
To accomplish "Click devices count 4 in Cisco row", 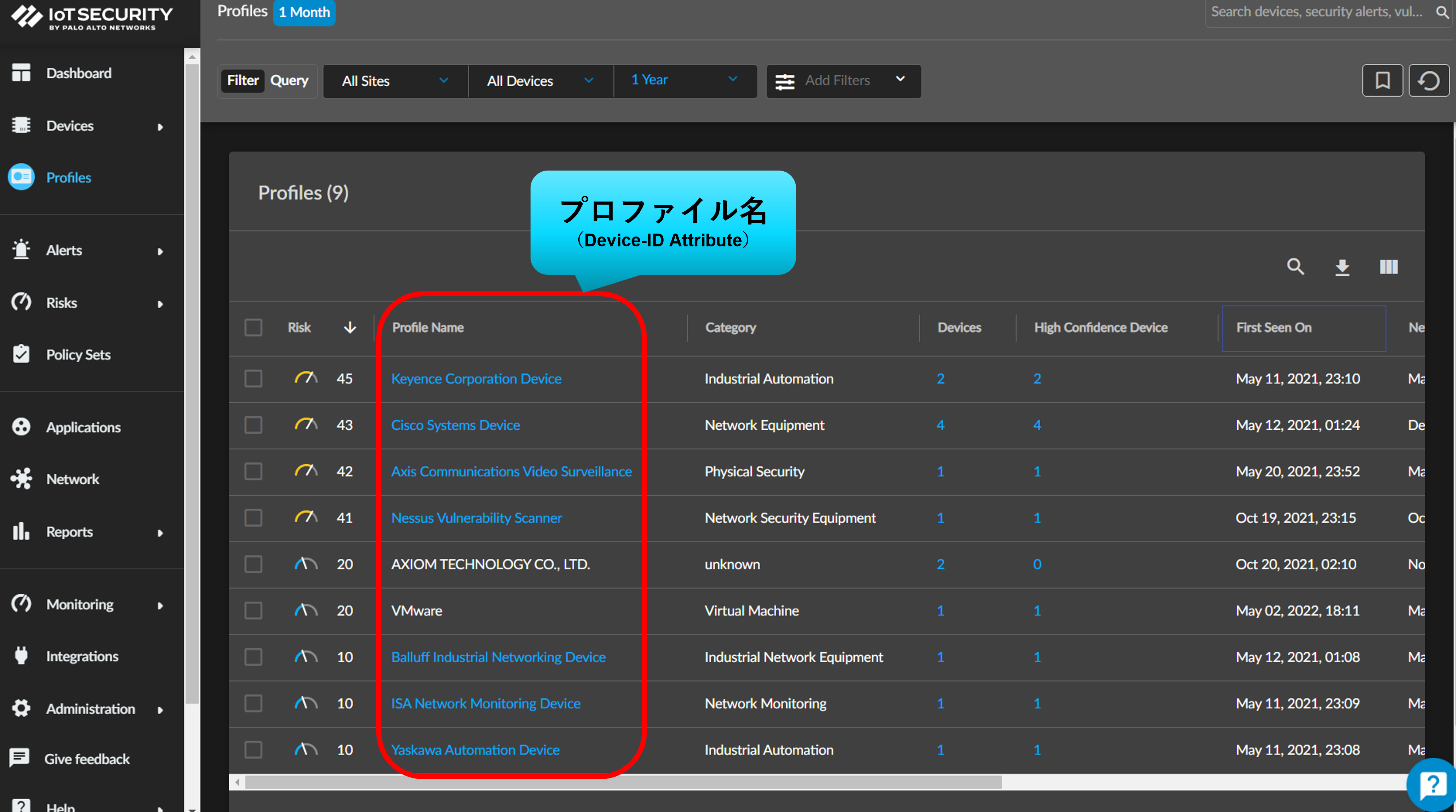I will click(x=940, y=424).
